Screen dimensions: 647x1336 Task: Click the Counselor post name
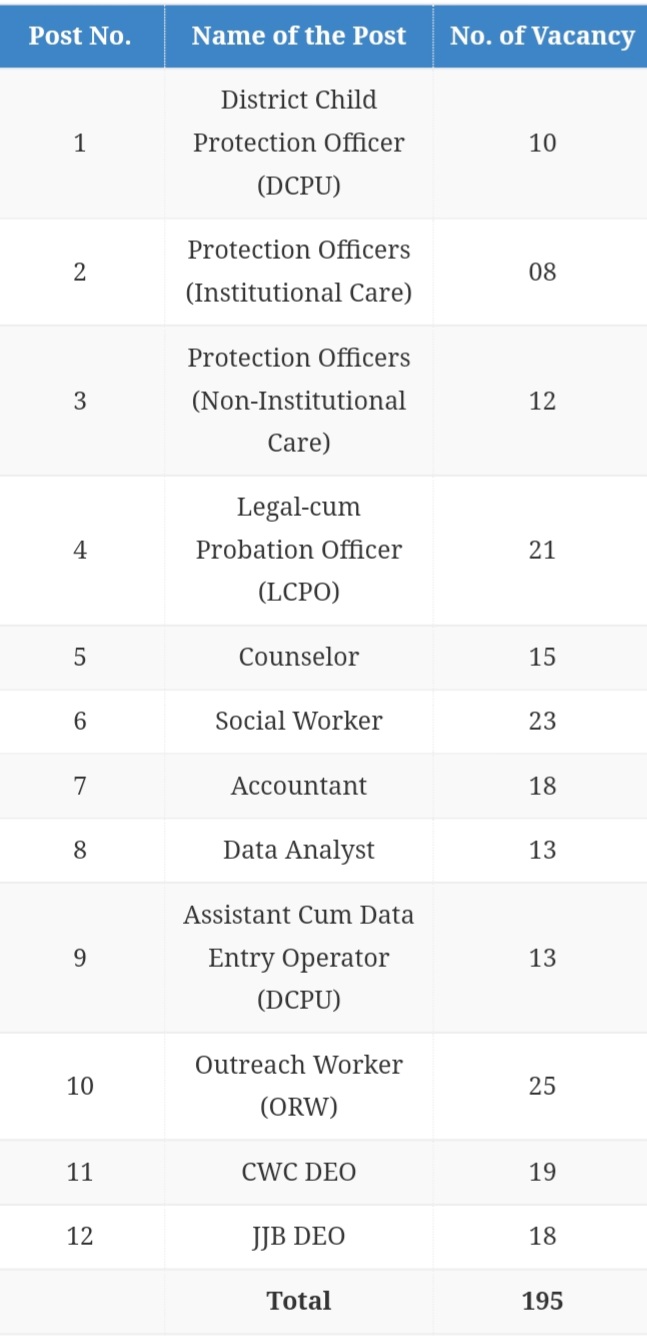298,657
